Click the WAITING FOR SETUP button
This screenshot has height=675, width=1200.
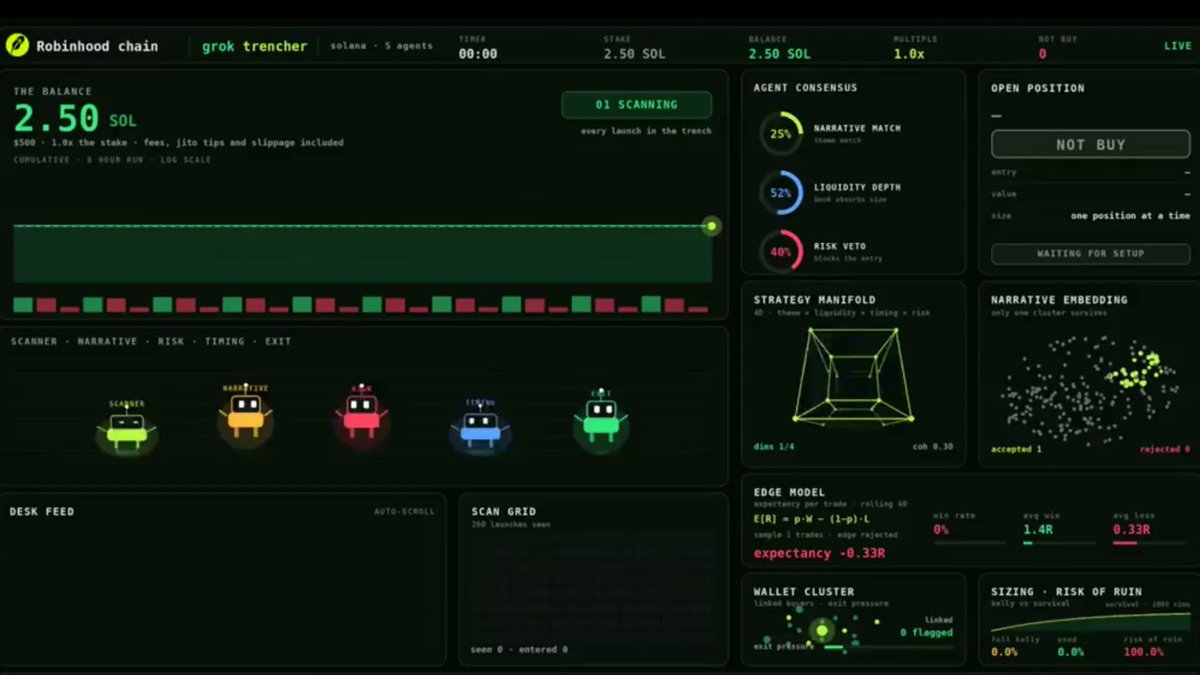point(1090,254)
